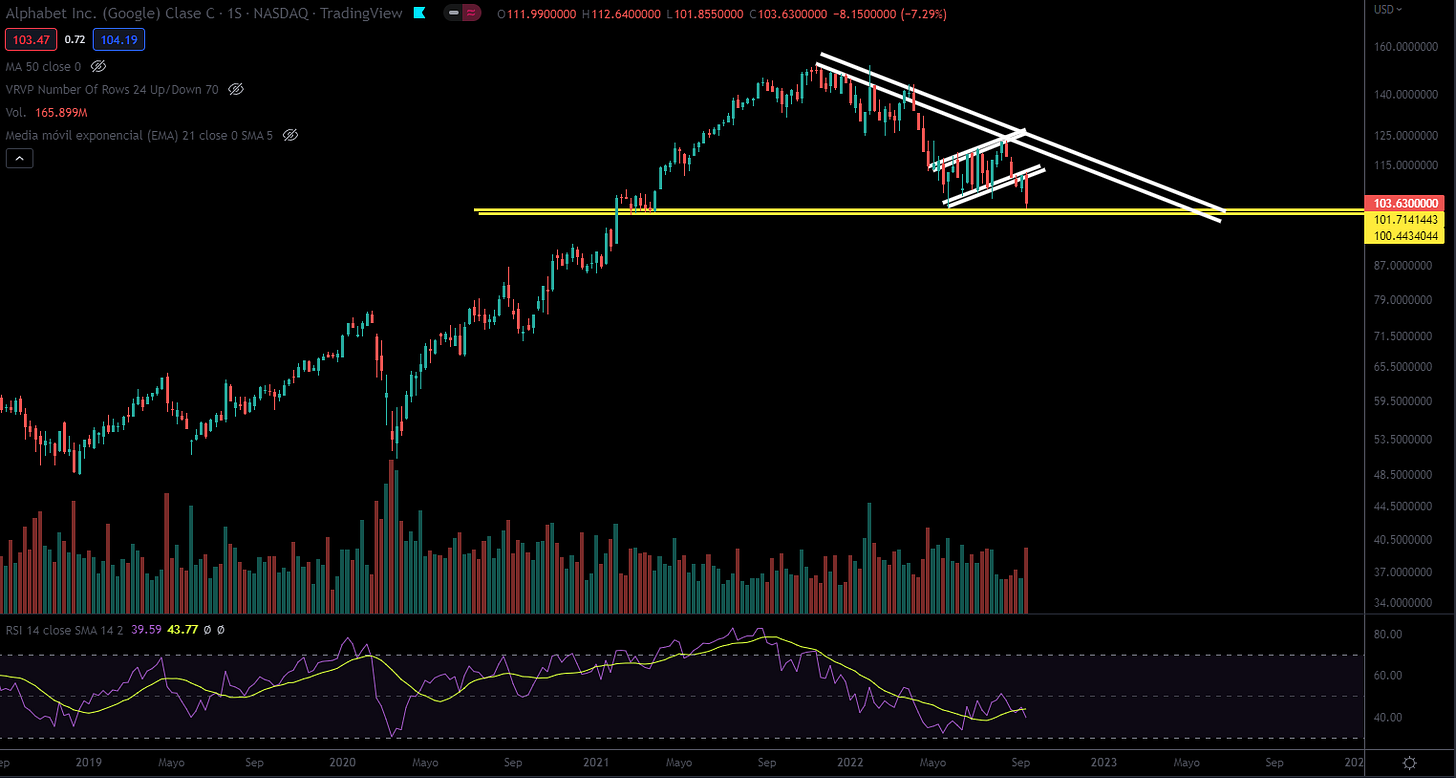This screenshot has width=1456, height=778.
Task: Unhide the VRVP volume profile indicator
Action: click(x=235, y=89)
